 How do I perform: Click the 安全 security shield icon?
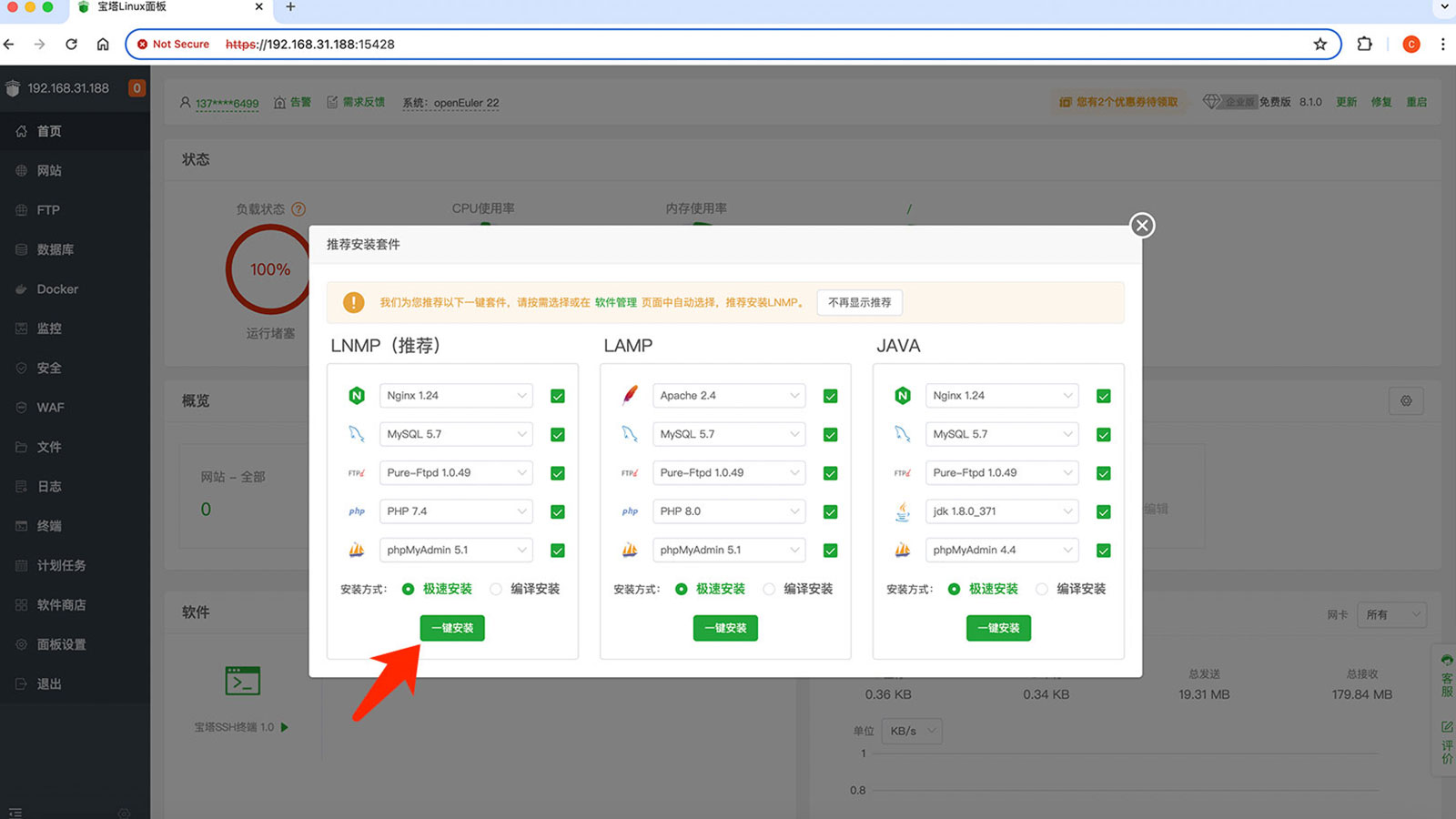(21, 368)
